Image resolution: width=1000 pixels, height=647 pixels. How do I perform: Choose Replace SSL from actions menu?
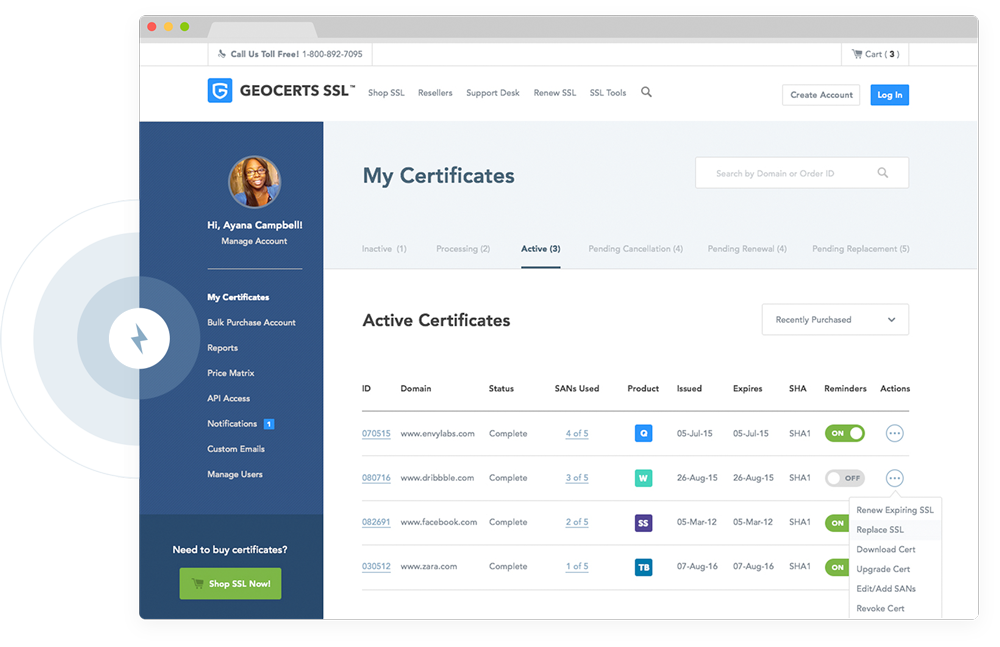(895, 530)
